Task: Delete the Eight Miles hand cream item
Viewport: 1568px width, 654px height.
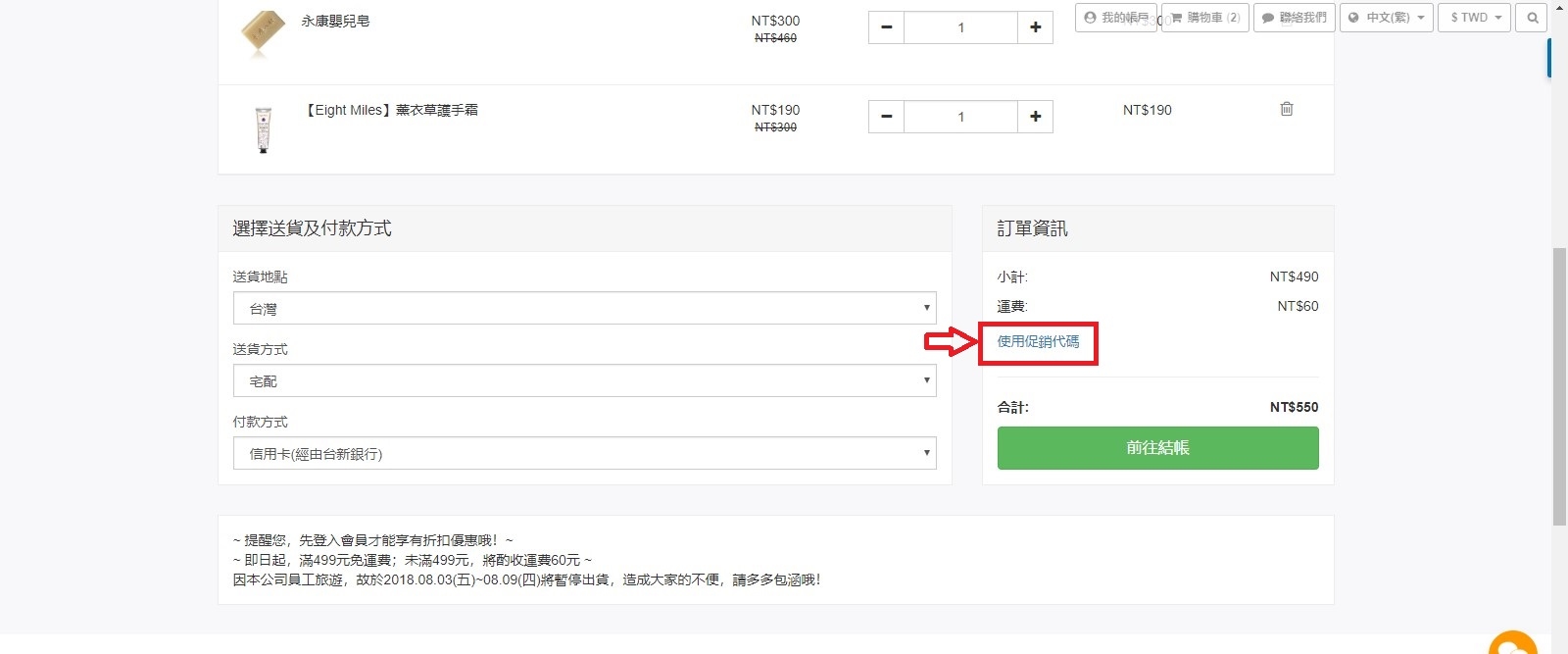Action: coord(1286,109)
